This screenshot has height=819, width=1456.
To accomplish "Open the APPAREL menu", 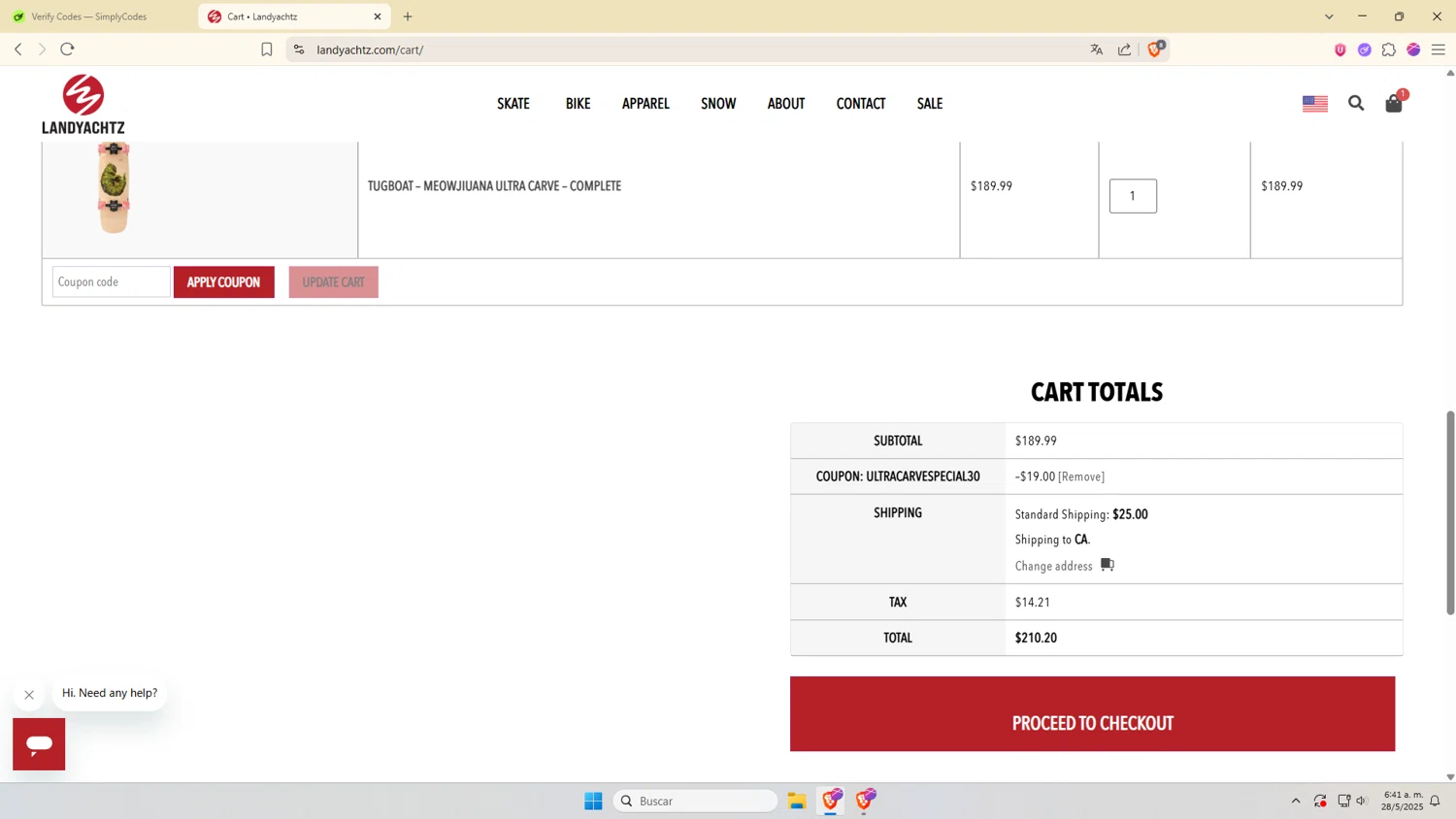I will [645, 104].
